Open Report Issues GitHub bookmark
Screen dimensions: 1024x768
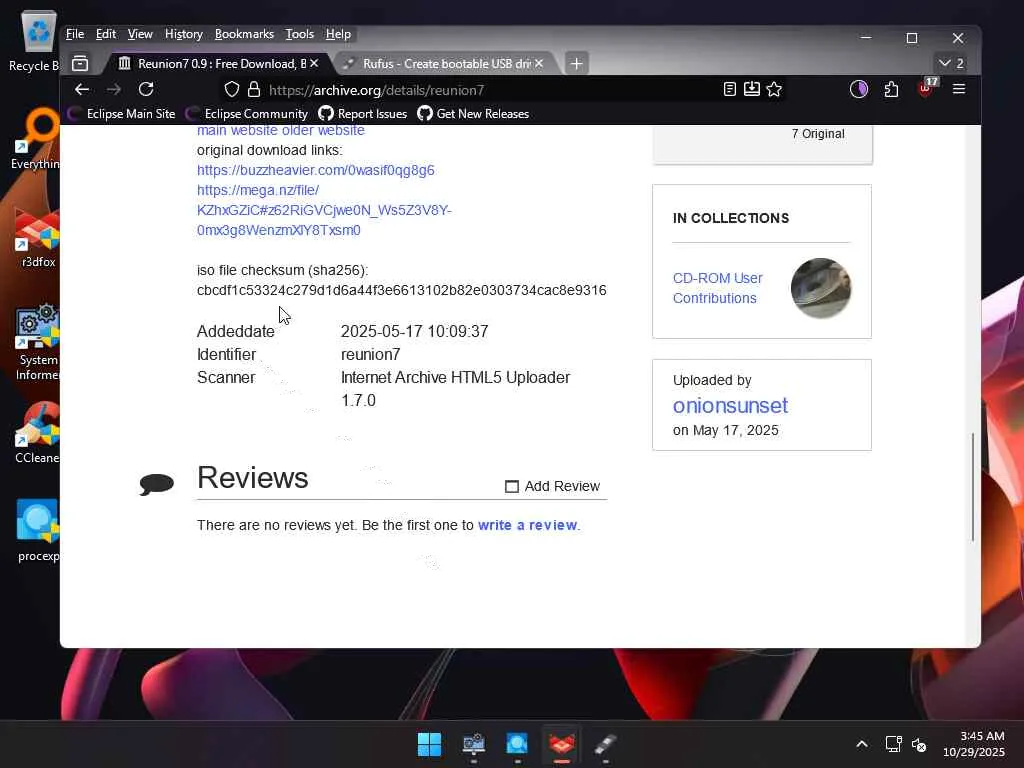(362, 114)
